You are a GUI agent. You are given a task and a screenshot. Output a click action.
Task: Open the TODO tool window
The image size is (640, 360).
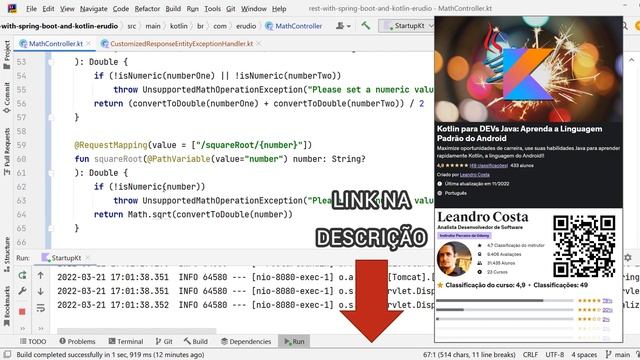click(x=33, y=341)
